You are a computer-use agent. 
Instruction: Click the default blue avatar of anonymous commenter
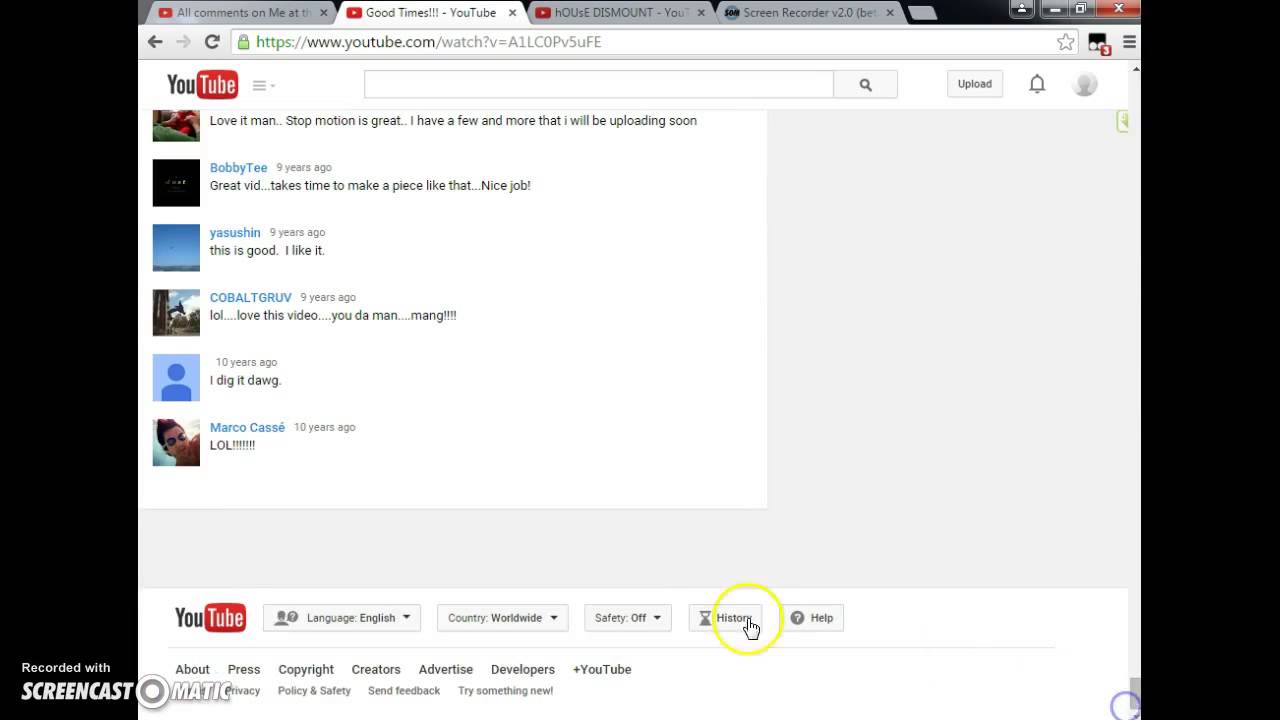[x=176, y=377]
